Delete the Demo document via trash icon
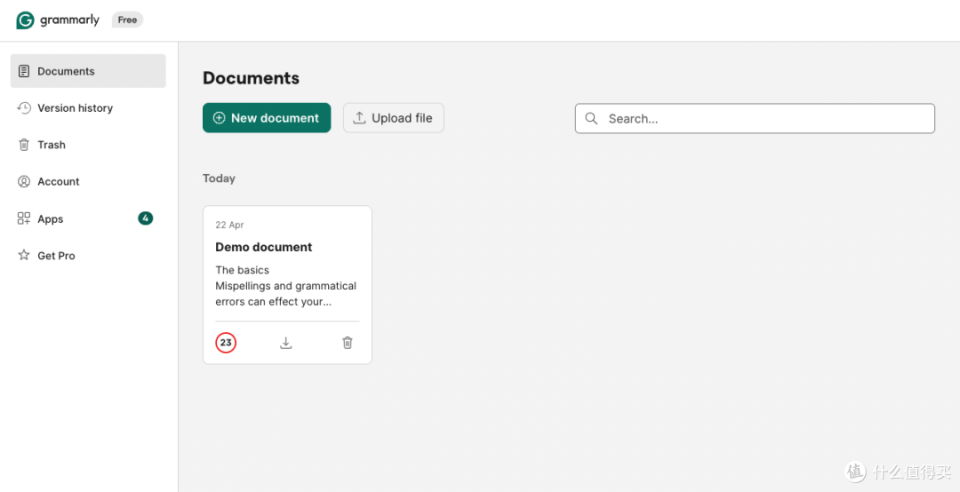This screenshot has height=492, width=960. [x=347, y=343]
